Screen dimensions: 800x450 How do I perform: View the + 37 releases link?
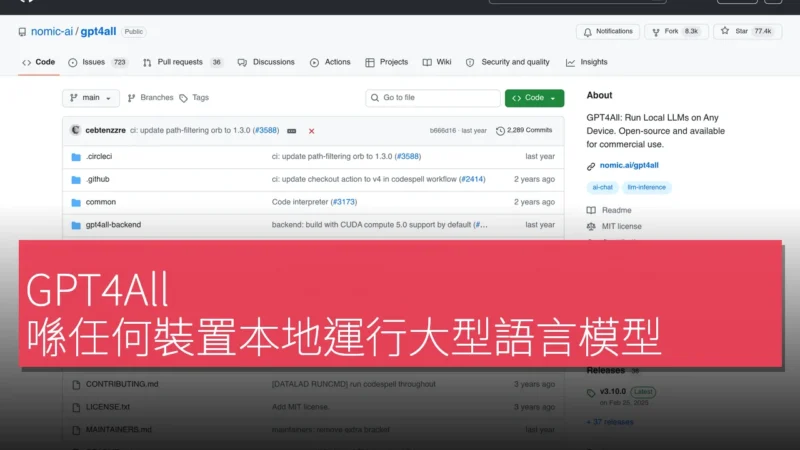pyautogui.click(x=610, y=422)
